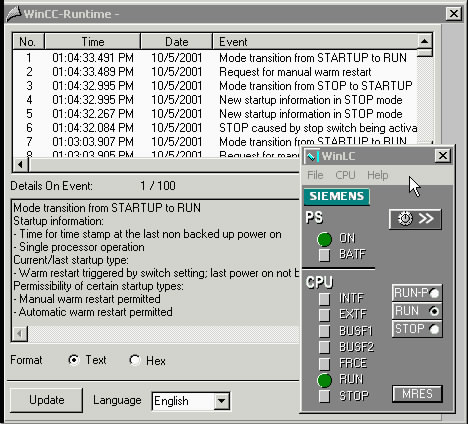Click the Date column header
Viewport: 468px width, 424px height.
point(177,42)
